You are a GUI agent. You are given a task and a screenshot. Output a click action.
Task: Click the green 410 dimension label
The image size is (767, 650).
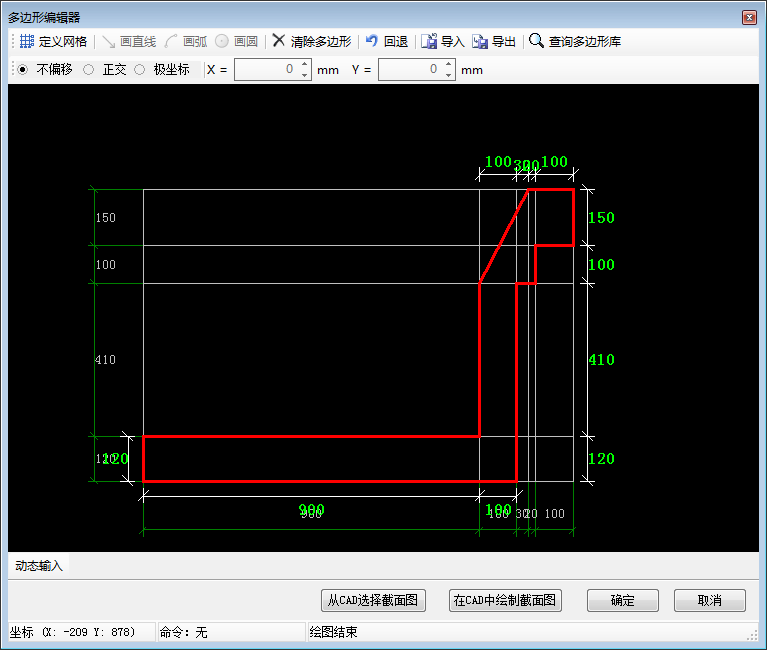[601, 360]
